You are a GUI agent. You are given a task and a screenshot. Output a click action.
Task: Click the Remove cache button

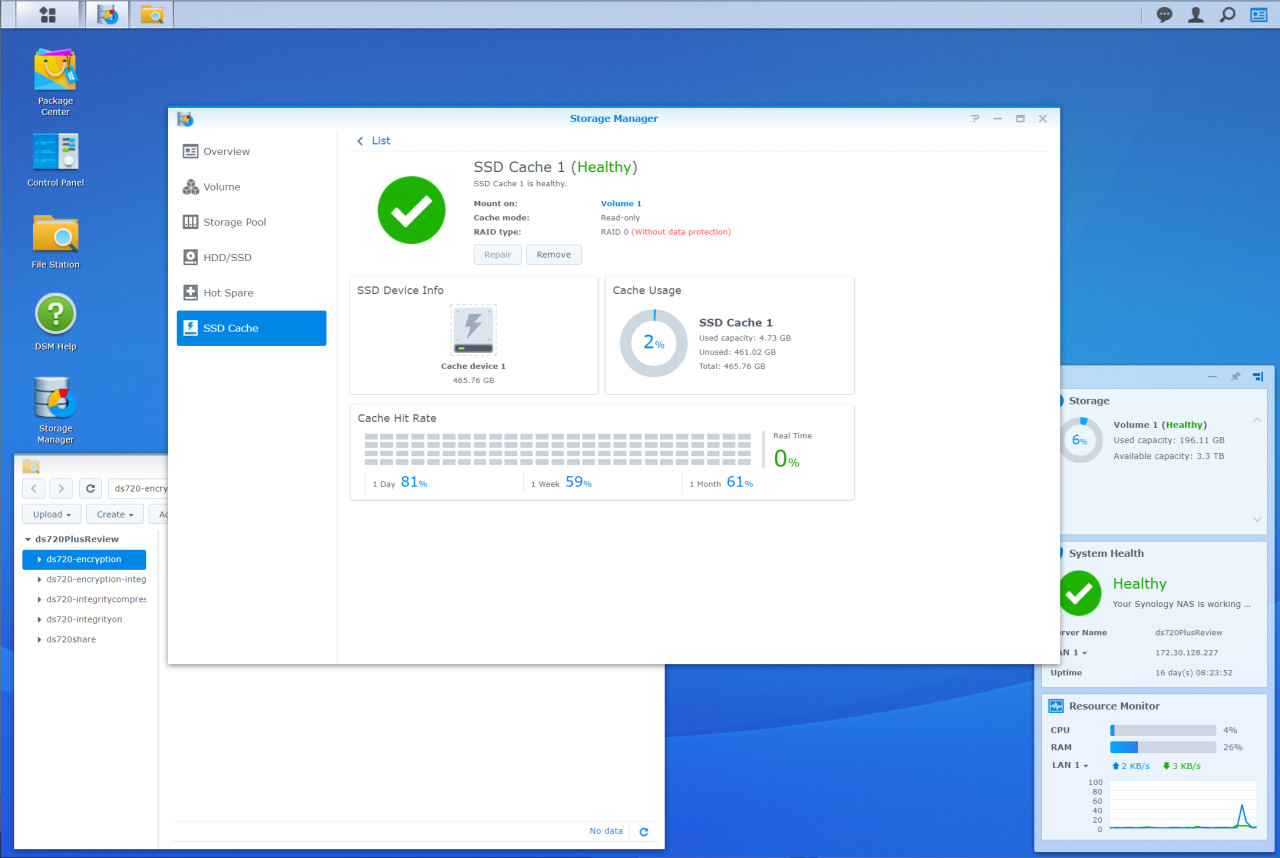(553, 255)
